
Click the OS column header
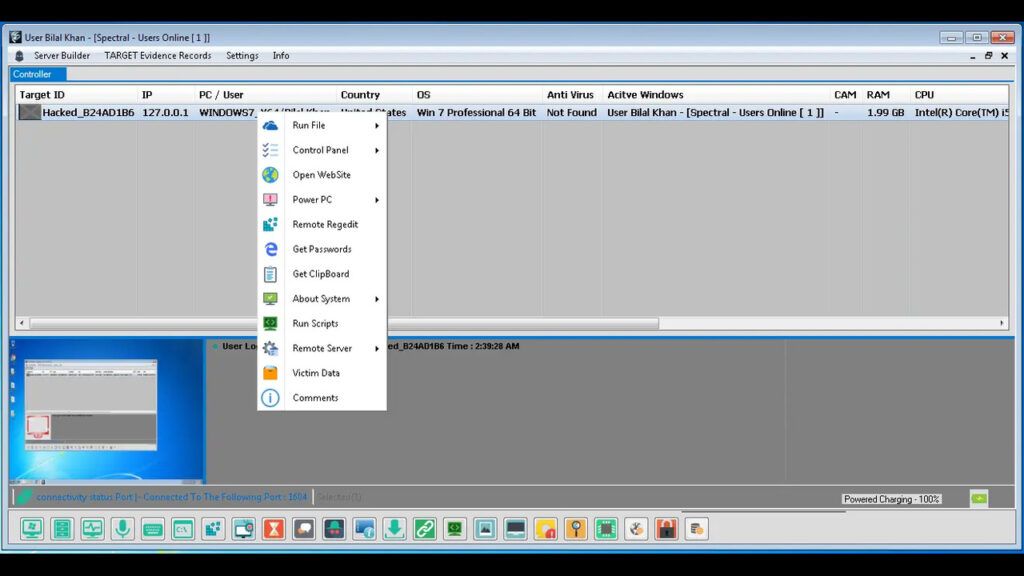(477, 95)
